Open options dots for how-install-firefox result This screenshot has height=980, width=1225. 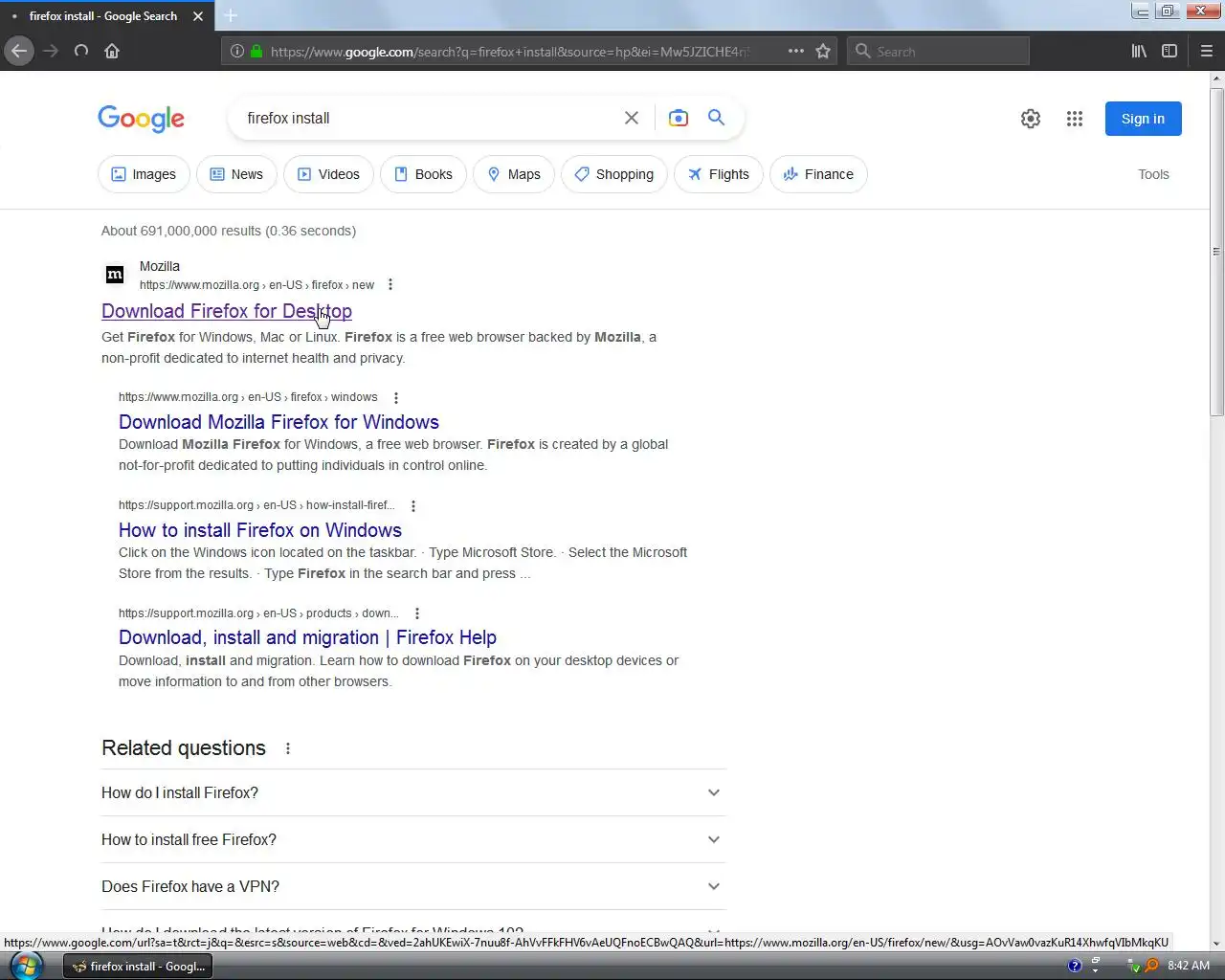coord(413,505)
